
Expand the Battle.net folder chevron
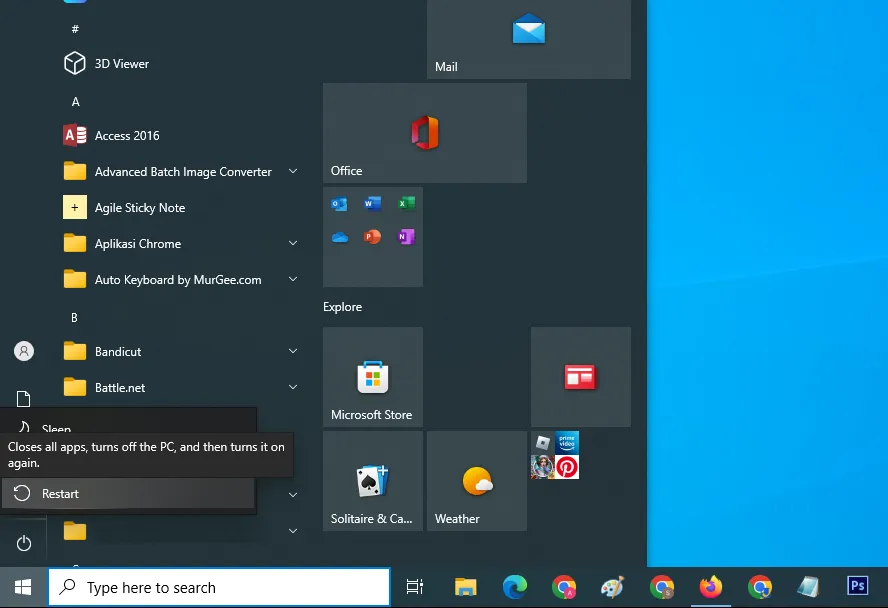point(293,387)
